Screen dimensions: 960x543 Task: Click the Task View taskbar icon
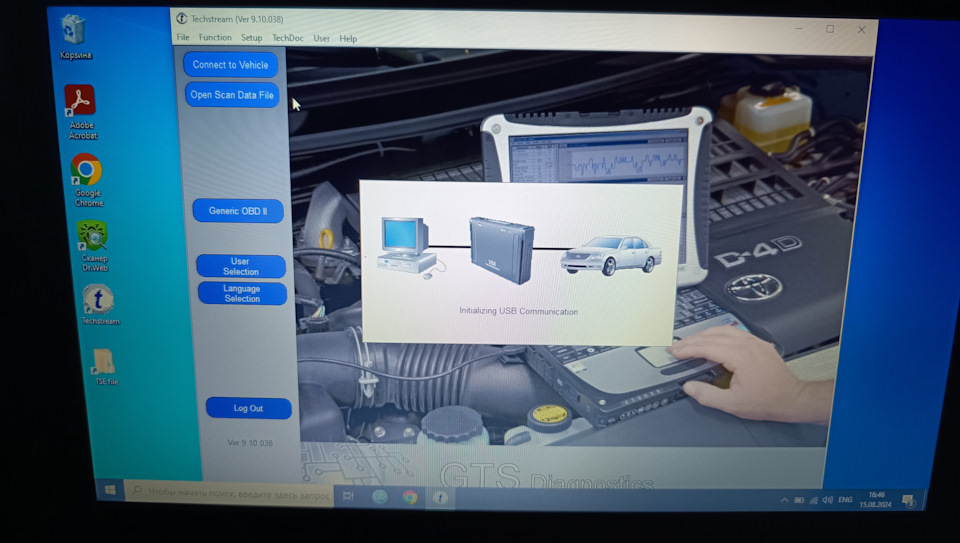(x=348, y=496)
